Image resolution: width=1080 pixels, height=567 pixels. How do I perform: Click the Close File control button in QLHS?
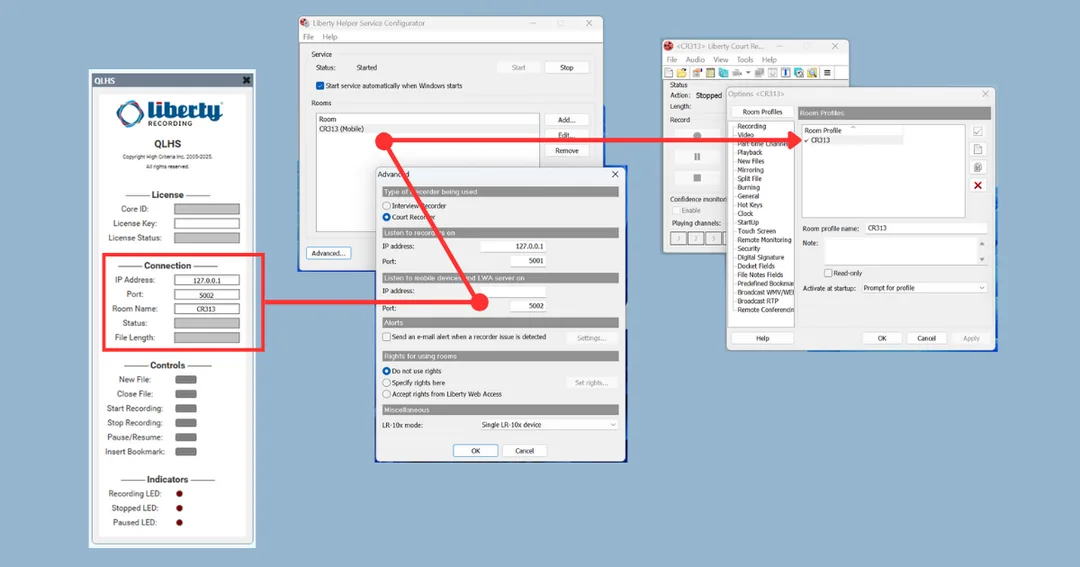click(x=185, y=394)
